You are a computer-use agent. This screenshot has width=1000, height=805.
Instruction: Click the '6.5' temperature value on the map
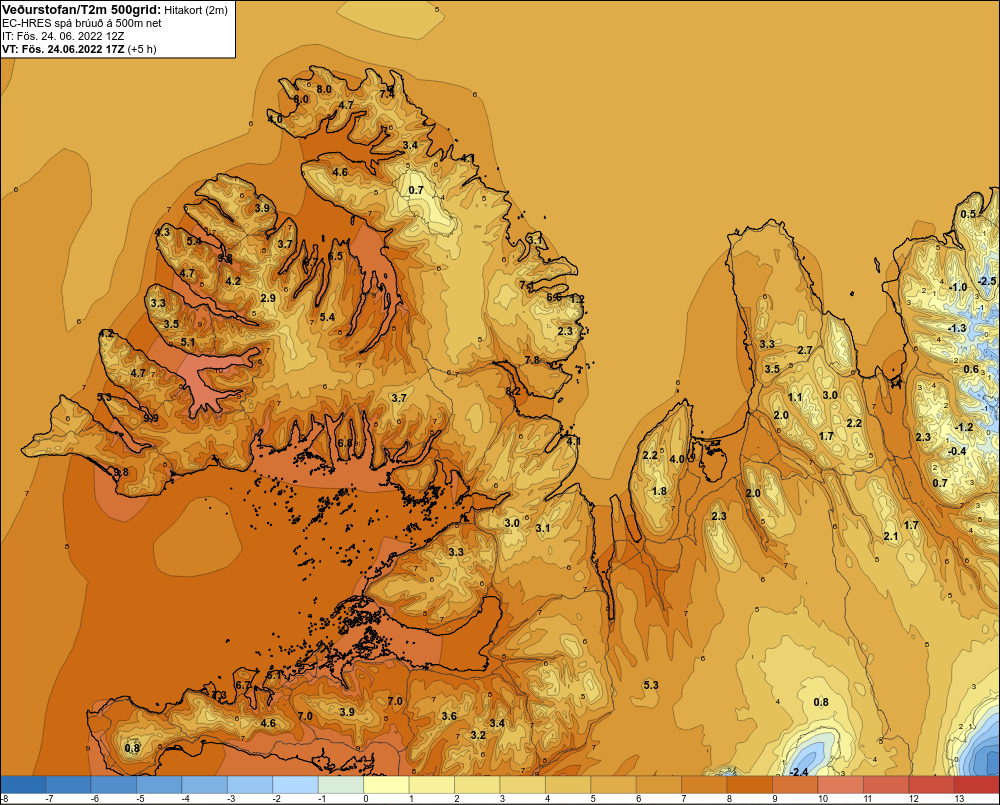(x=335, y=256)
